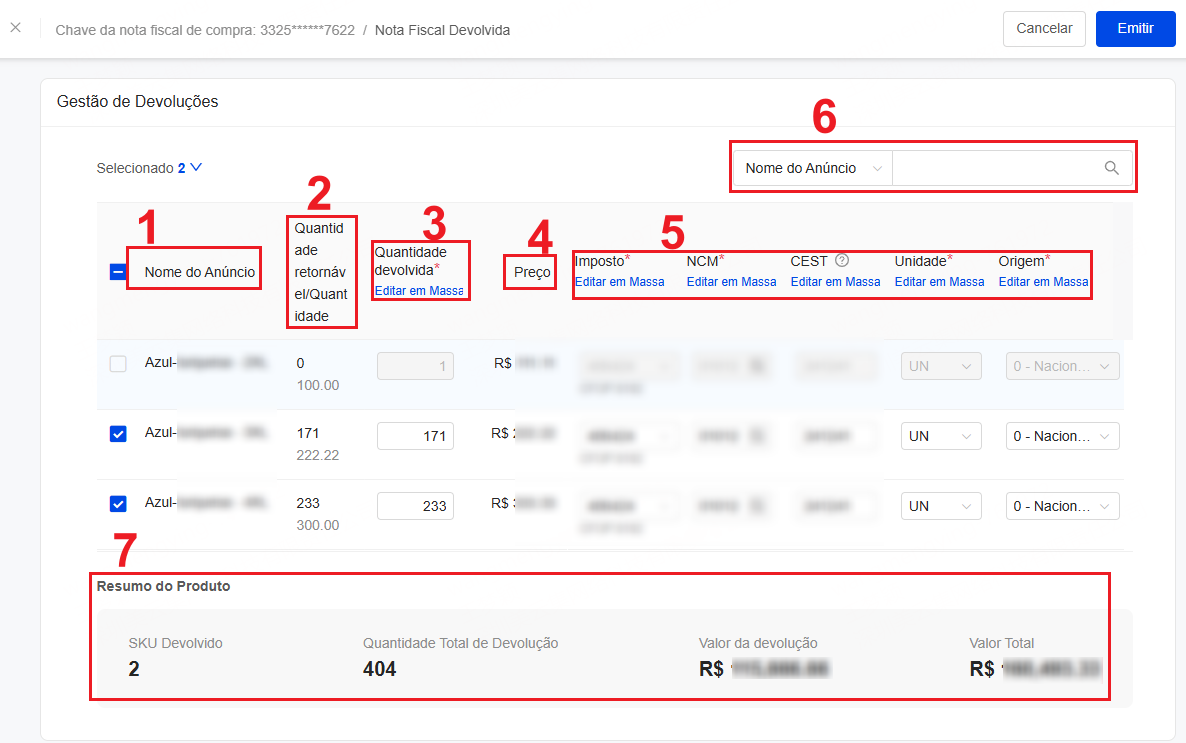Click the SKU Devolvido label

coord(175,643)
